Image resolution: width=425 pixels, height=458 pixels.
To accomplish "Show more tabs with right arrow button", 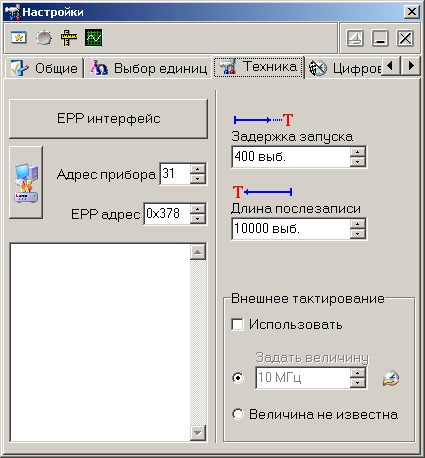I will (411, 66).
